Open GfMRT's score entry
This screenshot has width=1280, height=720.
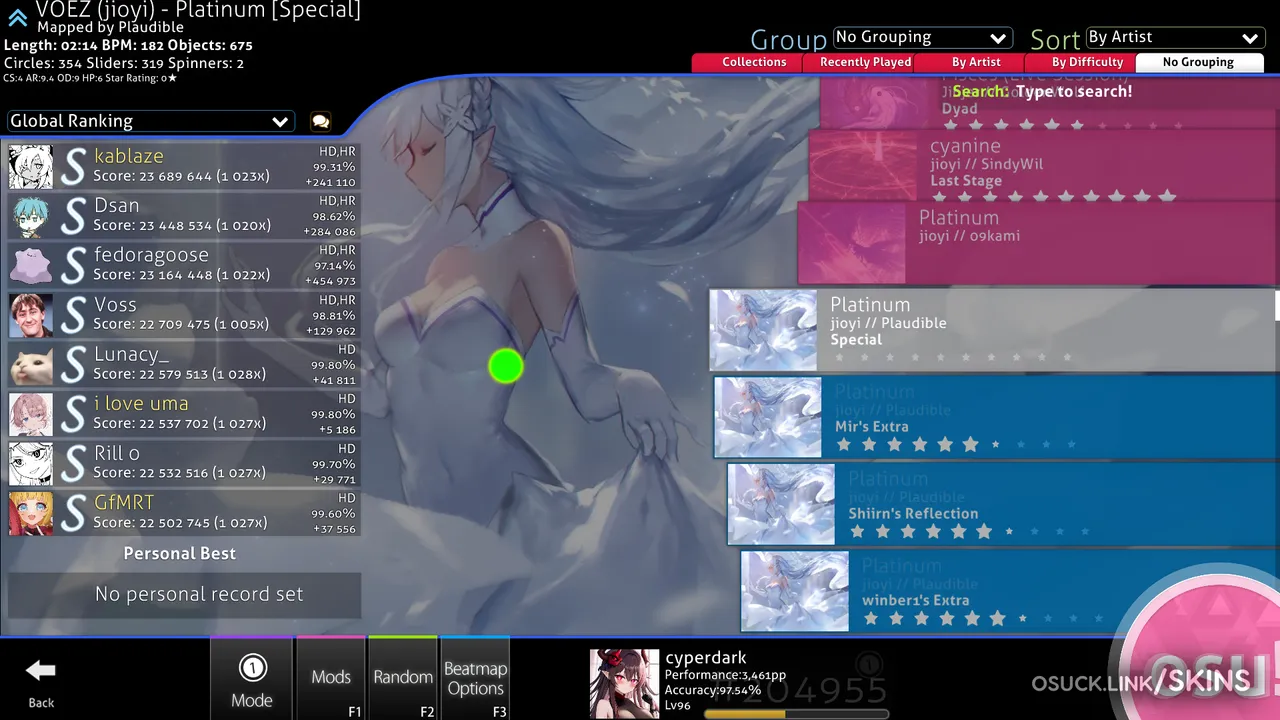coord(184,513)
